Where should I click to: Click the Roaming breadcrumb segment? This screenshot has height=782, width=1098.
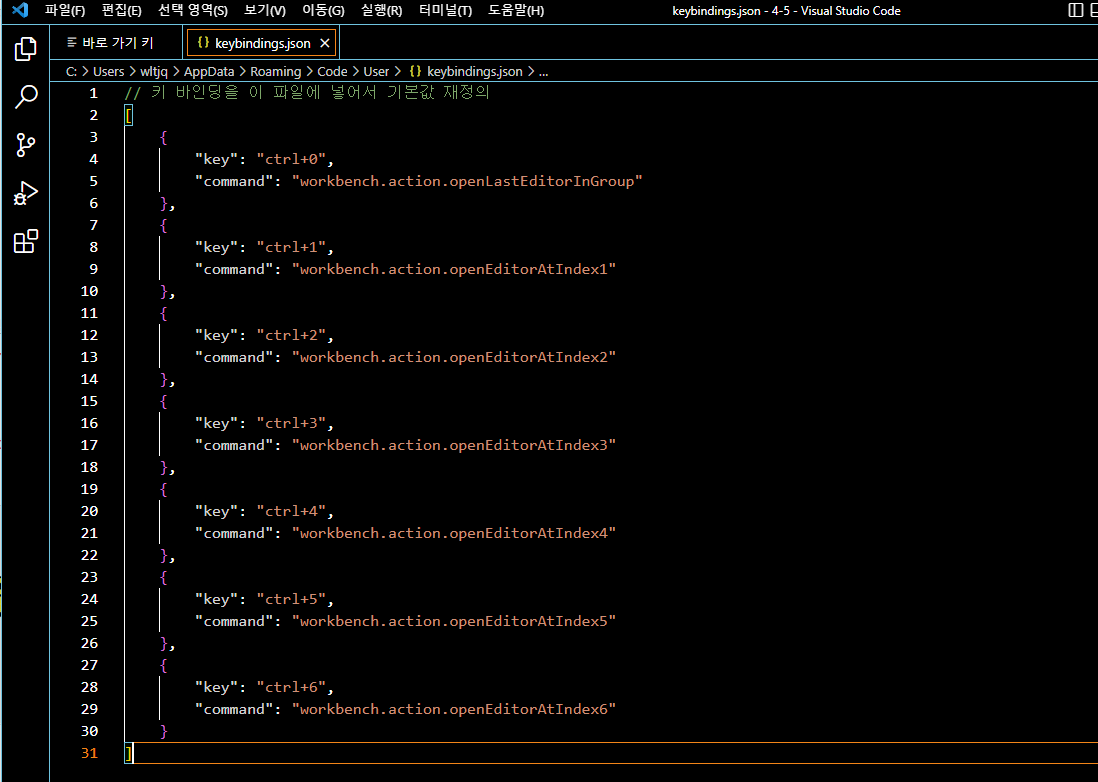pos(275,71)
